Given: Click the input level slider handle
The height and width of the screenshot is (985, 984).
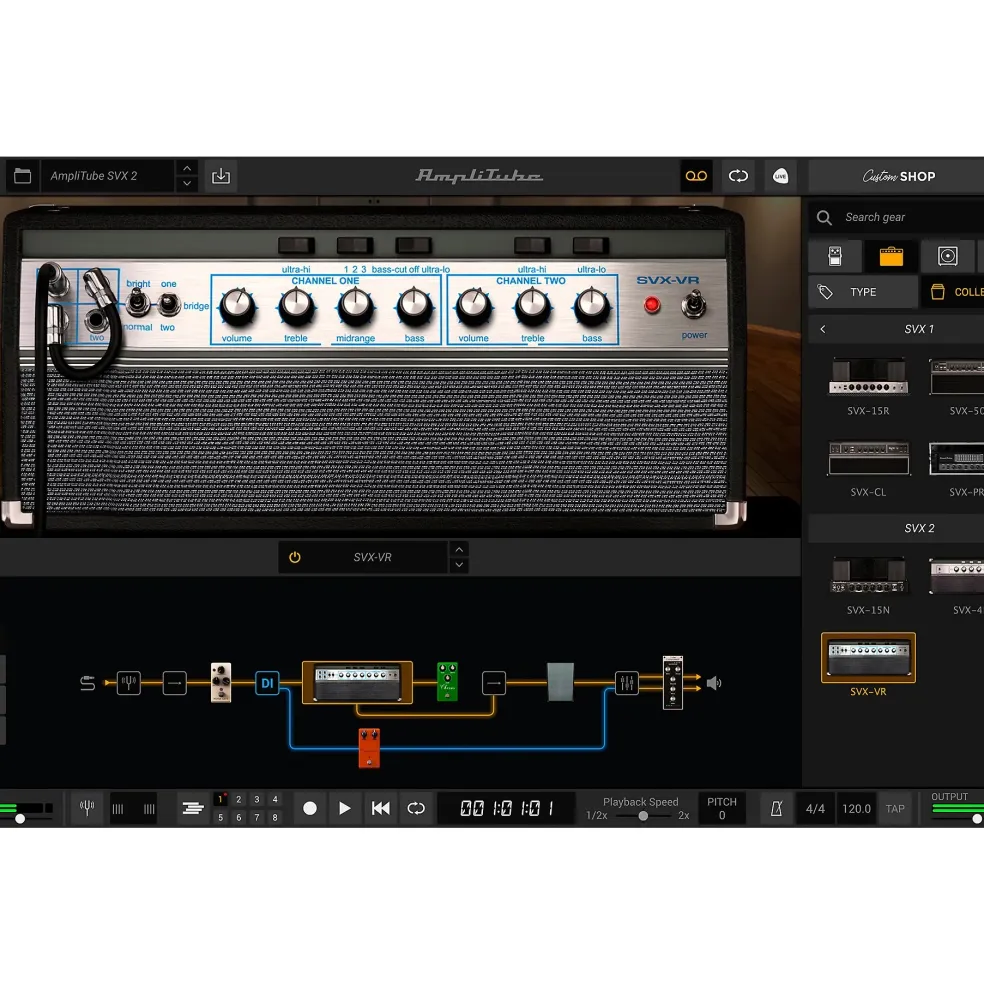Looking at the screenshot, I should [20, 819].
